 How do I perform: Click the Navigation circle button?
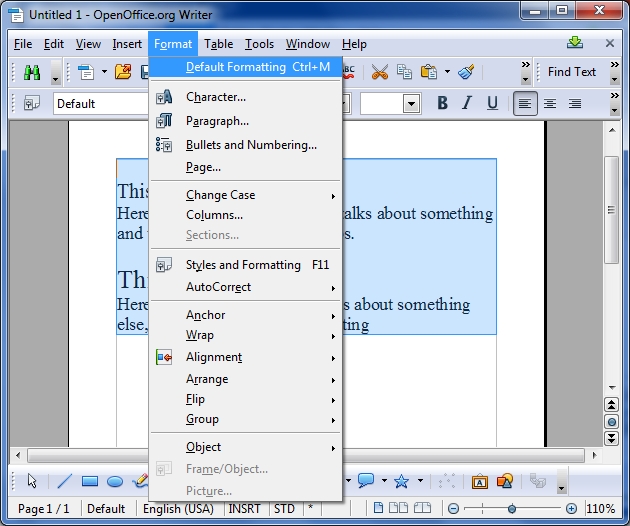(x=612, y=422)
